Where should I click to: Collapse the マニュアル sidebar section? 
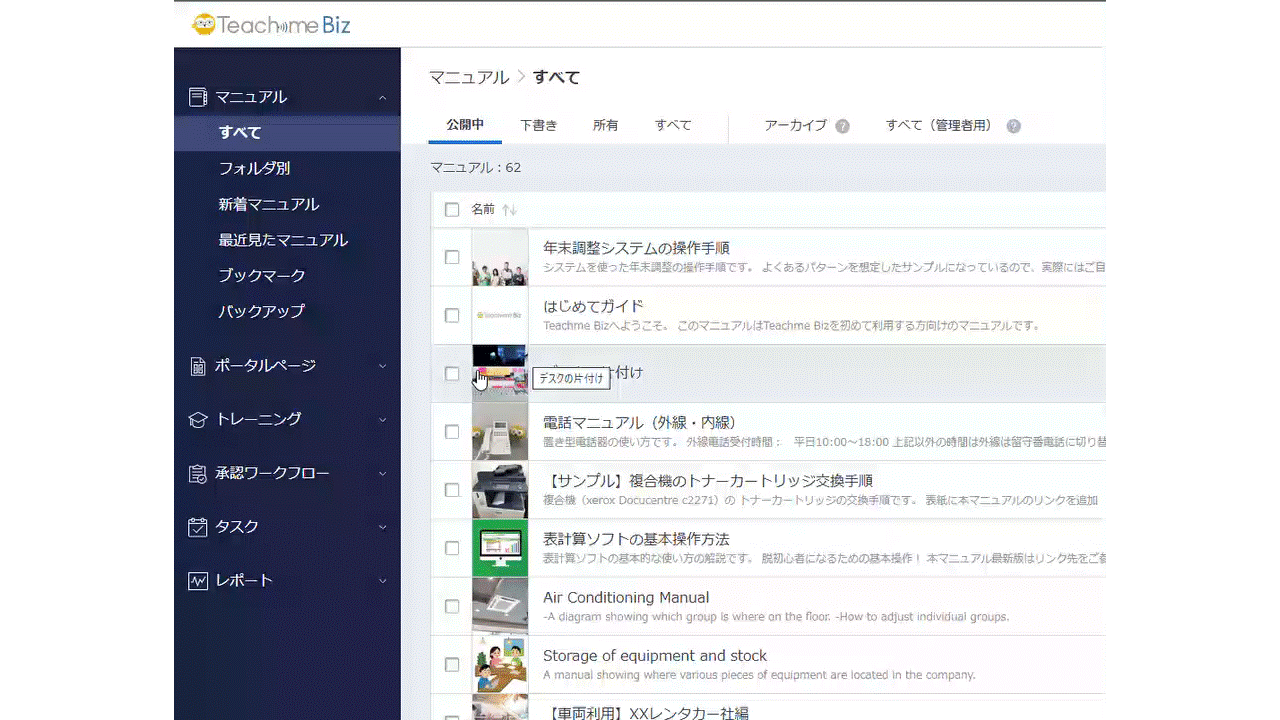coord(383,97)
